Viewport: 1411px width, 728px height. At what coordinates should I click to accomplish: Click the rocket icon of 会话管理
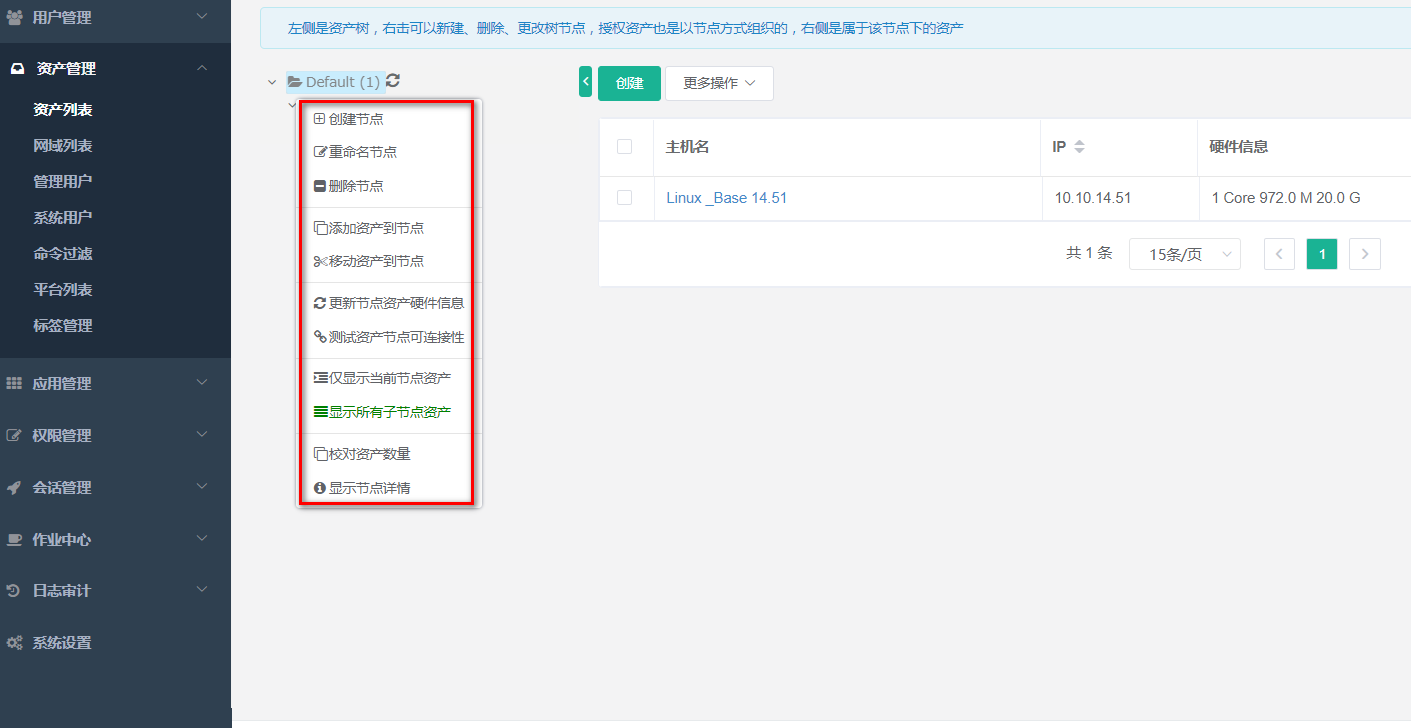(x=14, y=488)
